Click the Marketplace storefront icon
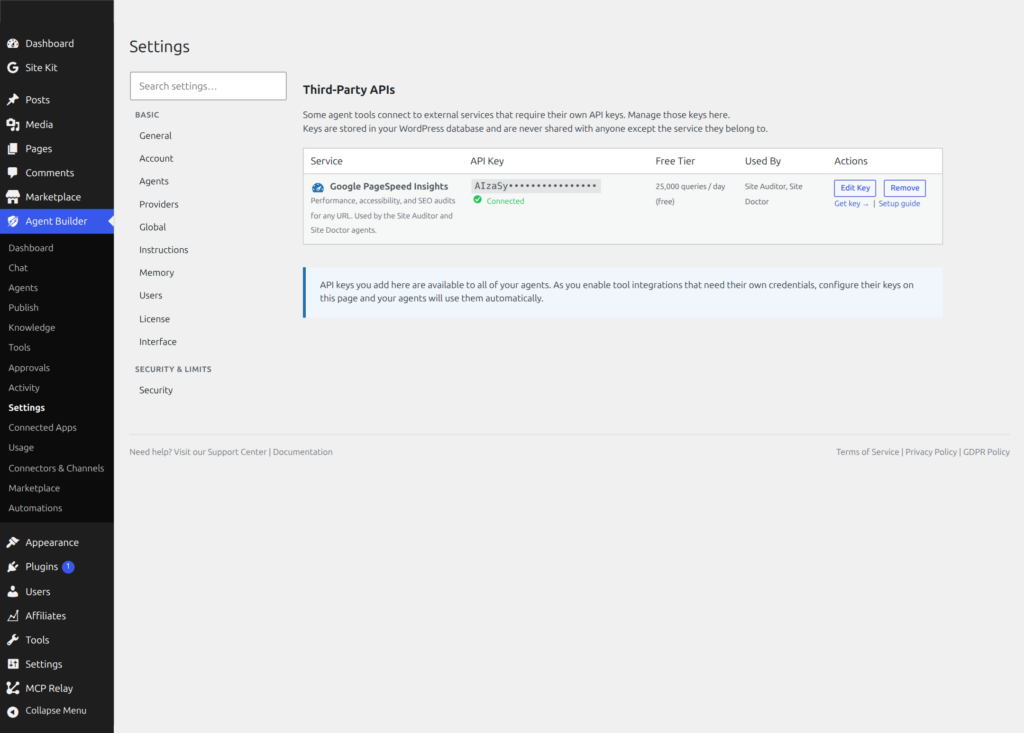This screenshot has height=733, width=1024. click(x=12, y=197)
